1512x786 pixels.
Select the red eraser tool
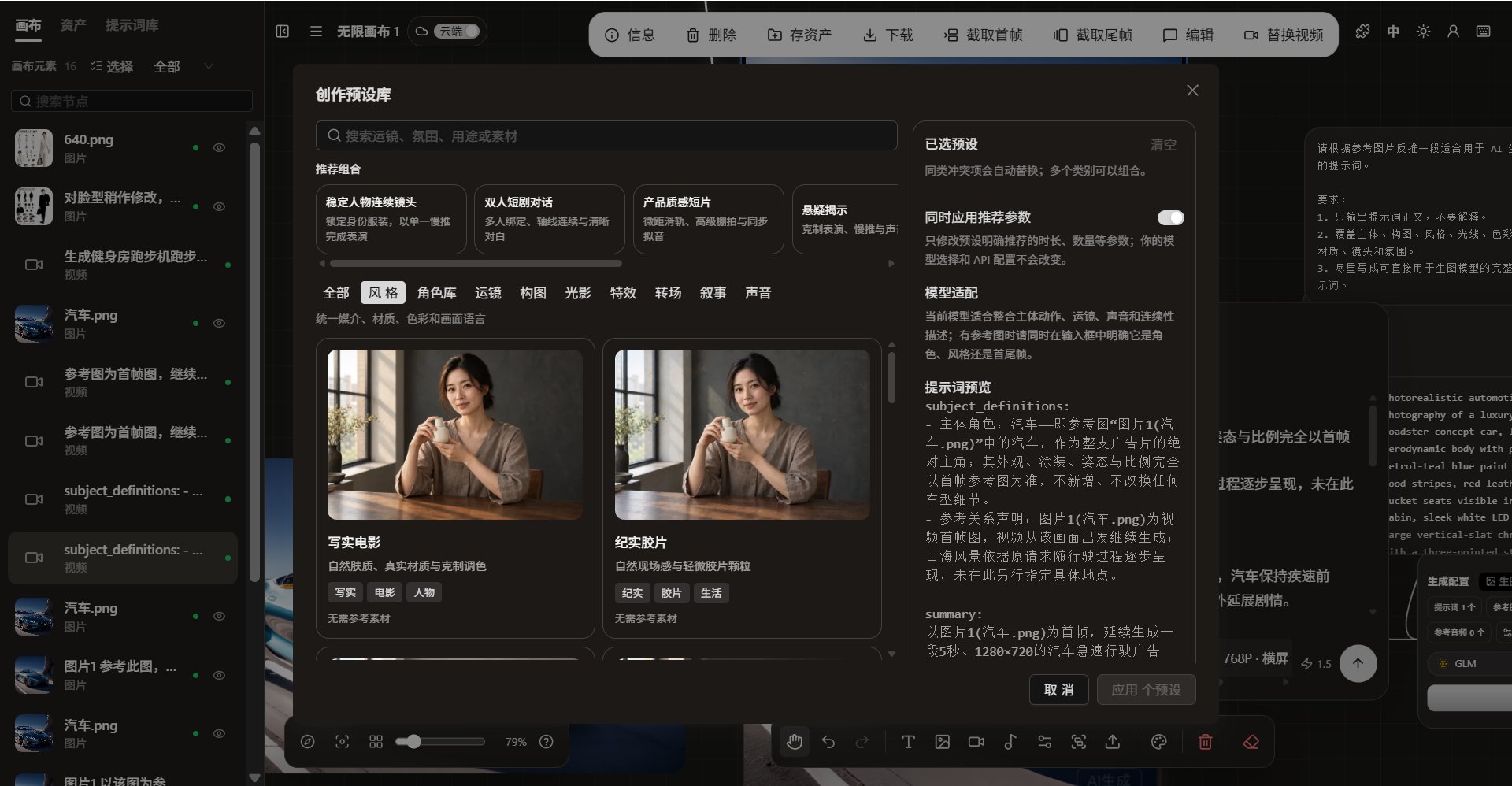pos(1251,742)
